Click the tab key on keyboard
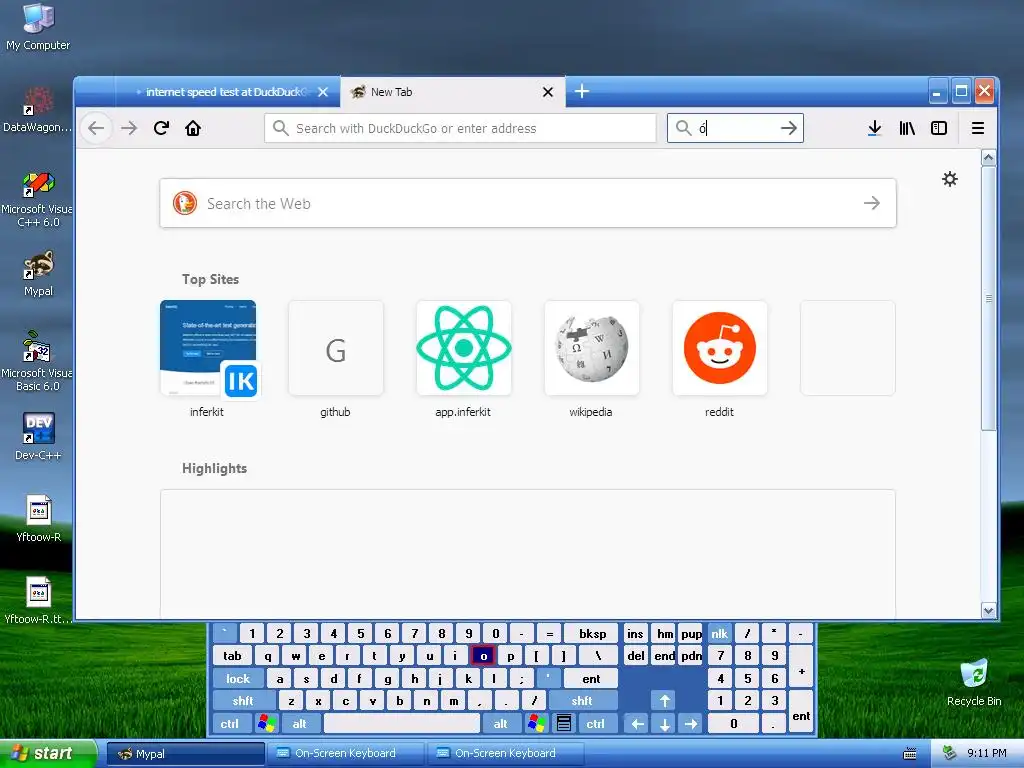This screenshot has height=768, width=1024. click(x=232, y=656)
